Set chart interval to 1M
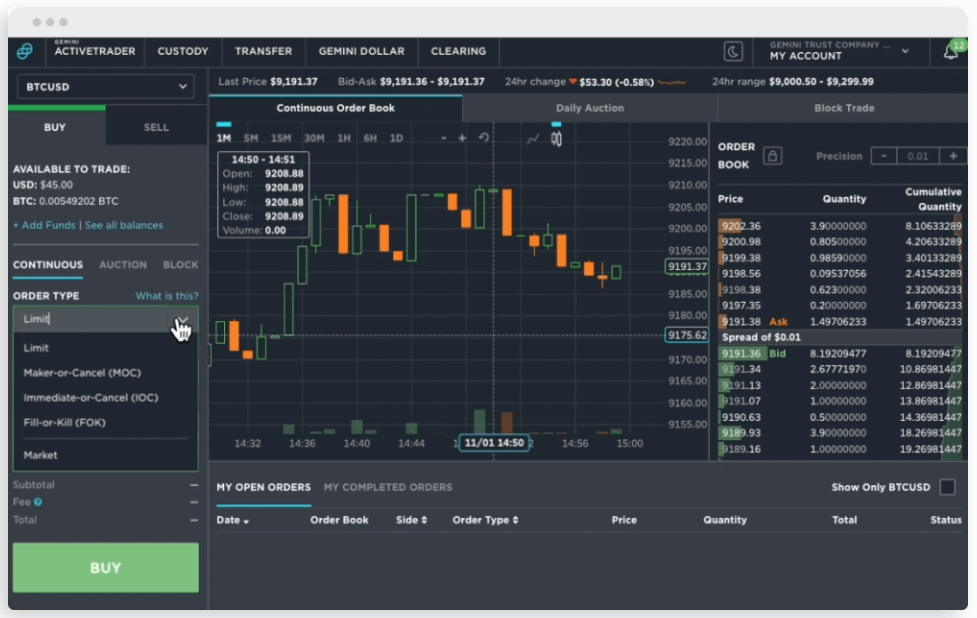 click(x=224, y=138)
